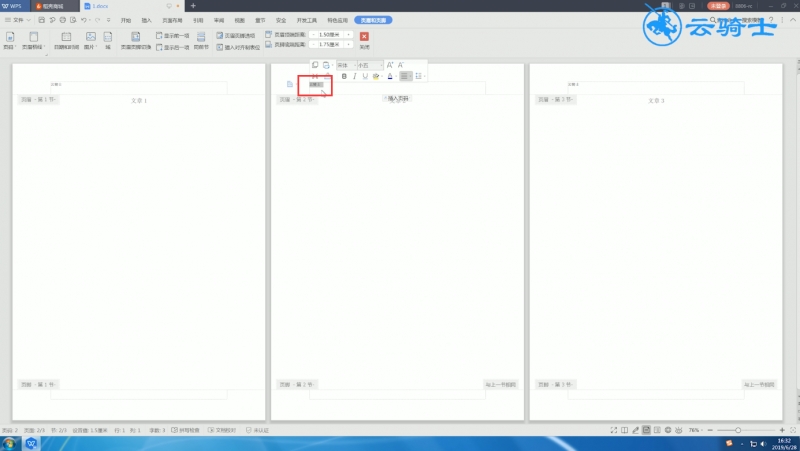
Task: Click the zoom in plus button
Action: [x=782, y=430]
